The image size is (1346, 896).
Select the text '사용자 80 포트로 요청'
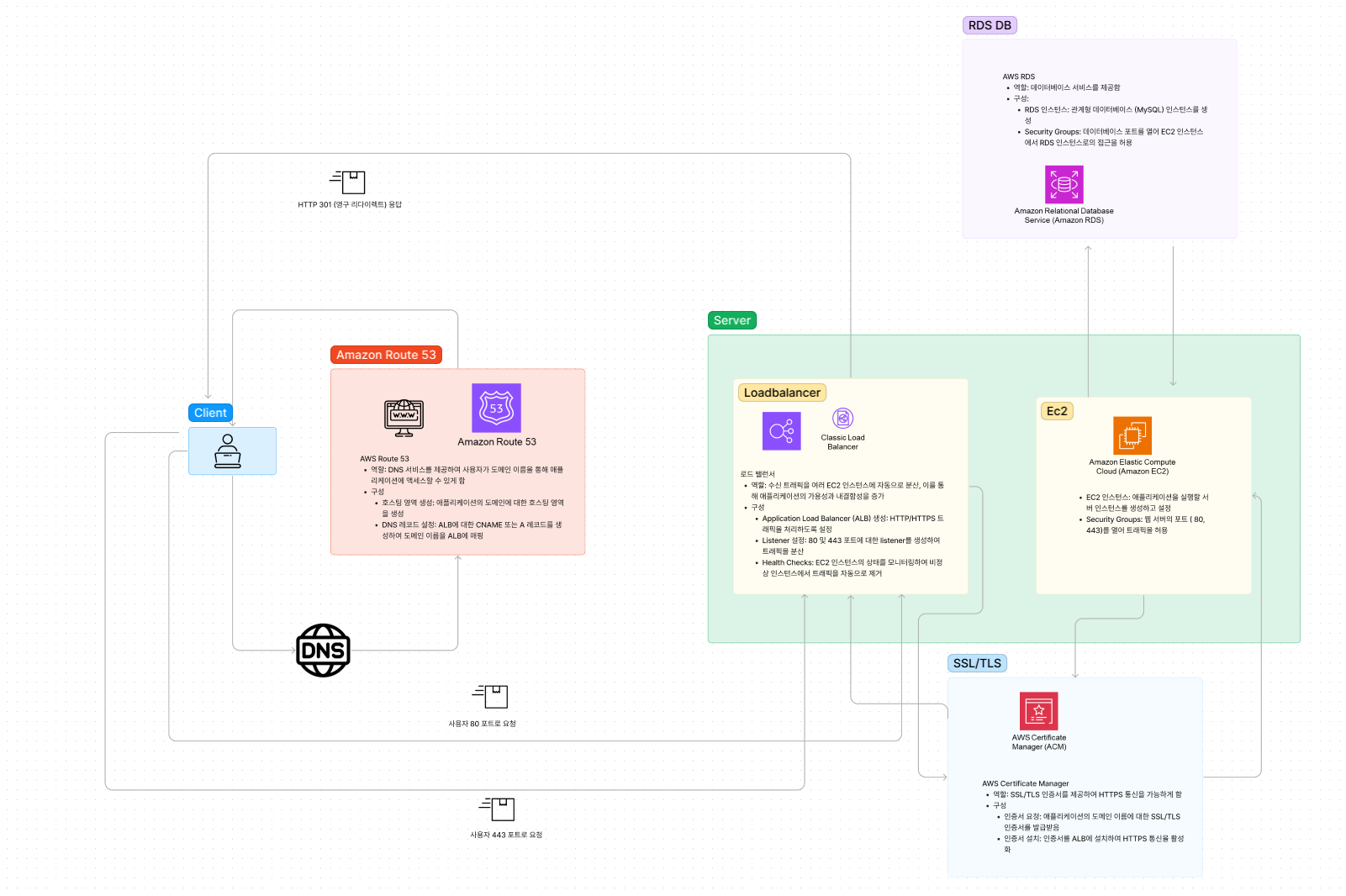click(482, 724)
